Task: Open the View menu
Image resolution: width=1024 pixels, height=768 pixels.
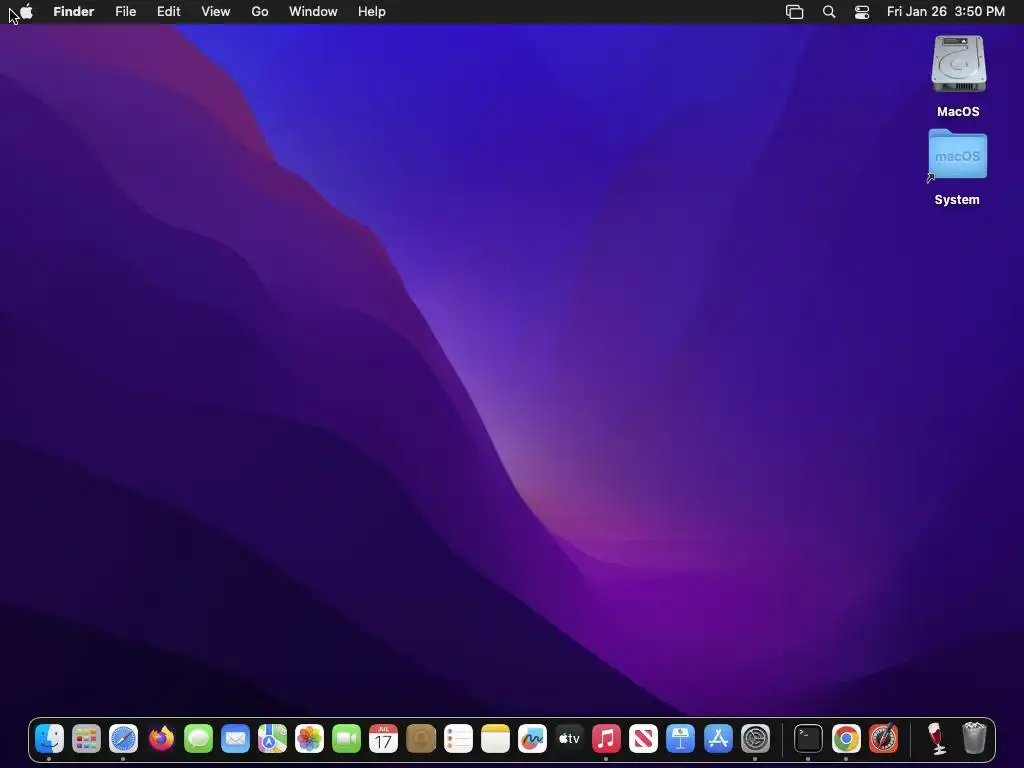Action: pos(216,12)
